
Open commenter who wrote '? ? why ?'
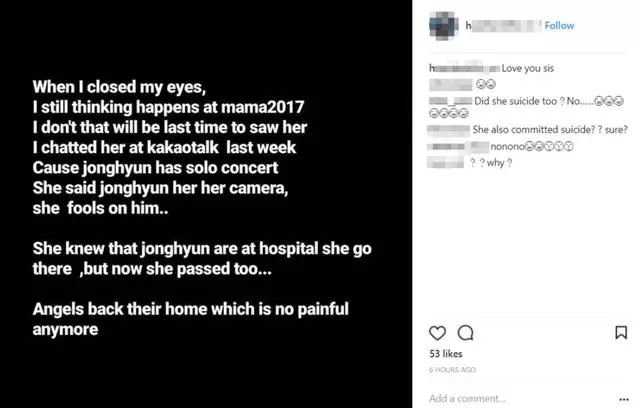(x=445, y=163)
